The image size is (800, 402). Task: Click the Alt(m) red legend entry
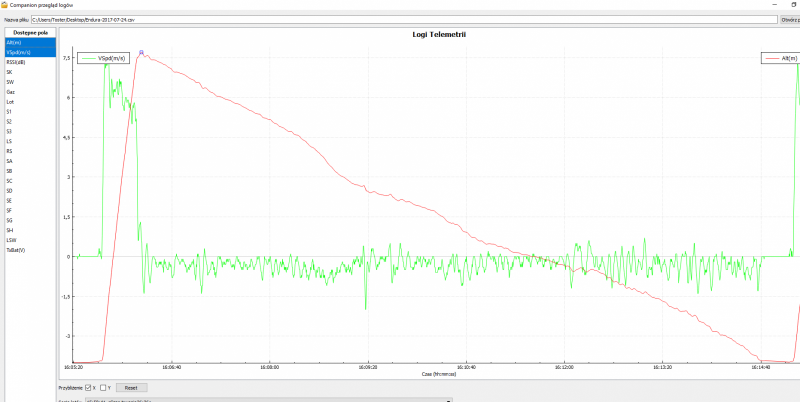[777, 59]
